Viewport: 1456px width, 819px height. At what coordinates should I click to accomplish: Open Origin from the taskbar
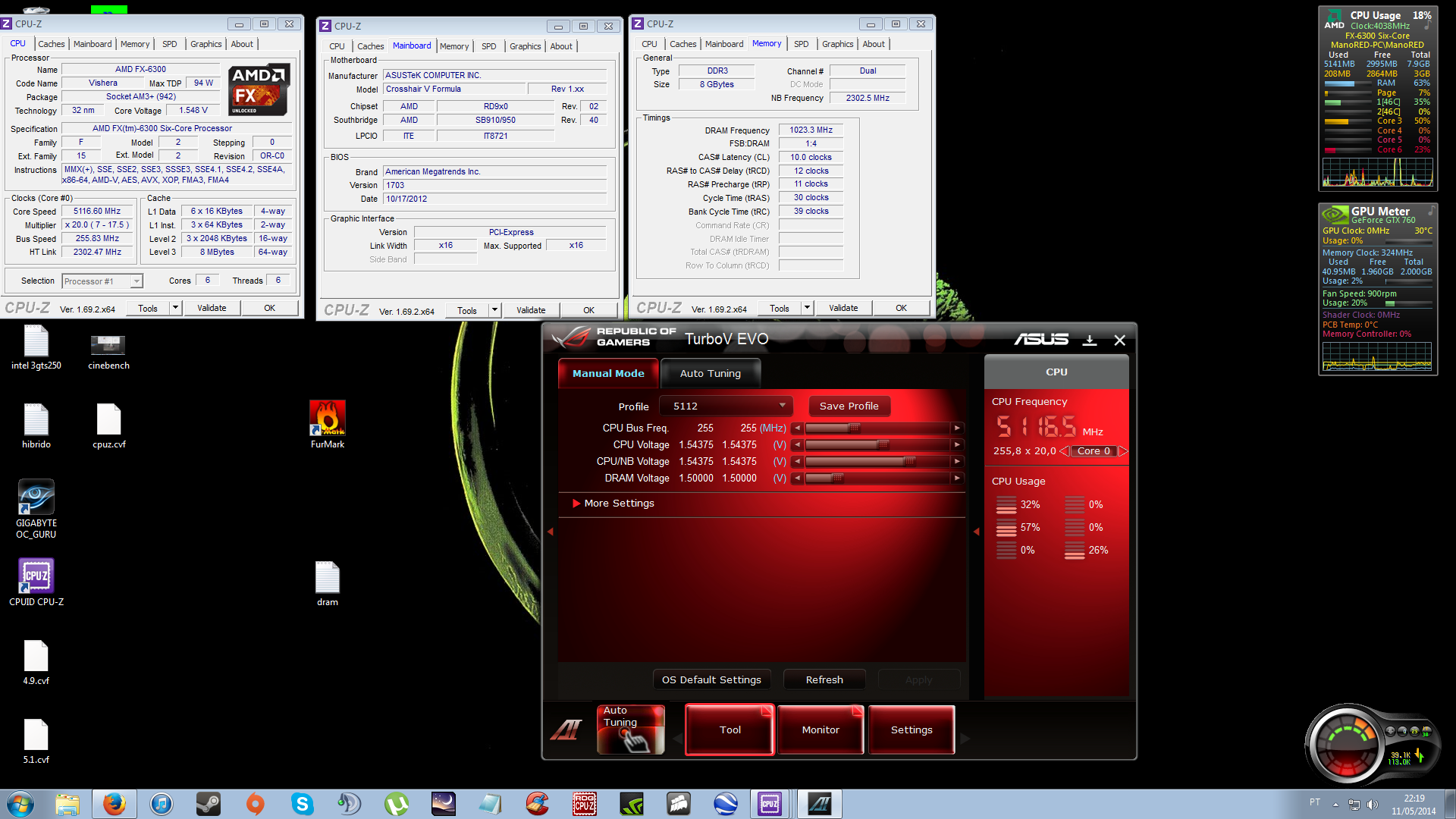[256, 804]
